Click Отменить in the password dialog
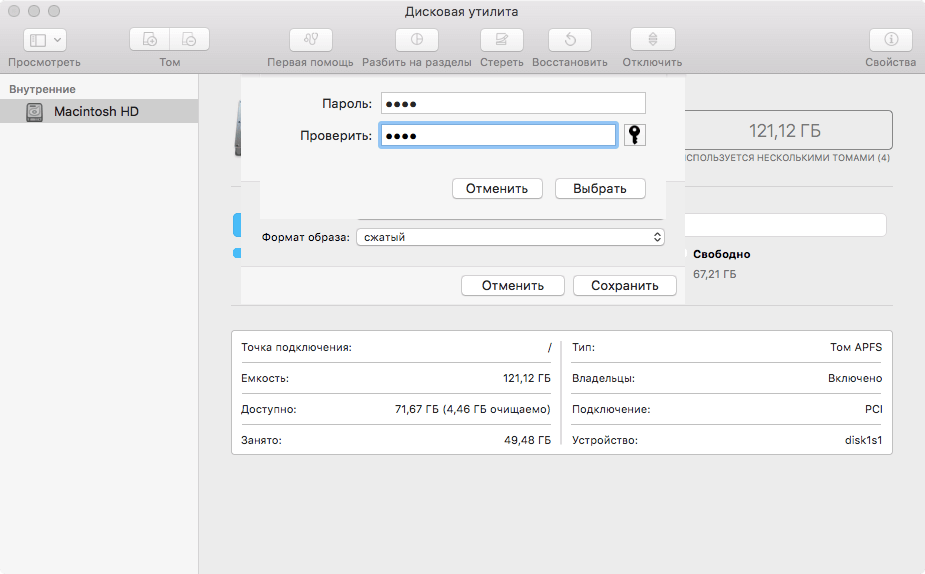The height and width of the screenshot is (574, 925). coord(497,188)
